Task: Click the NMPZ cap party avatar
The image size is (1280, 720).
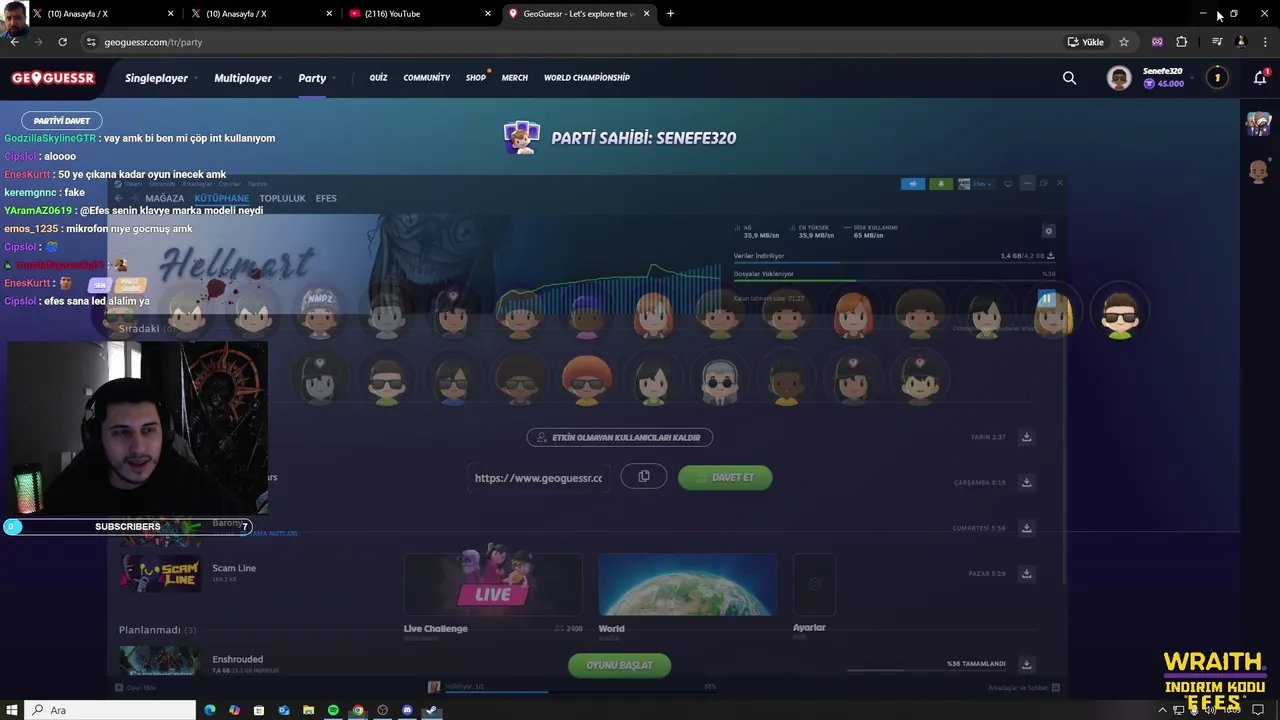Action: (319, 312)
